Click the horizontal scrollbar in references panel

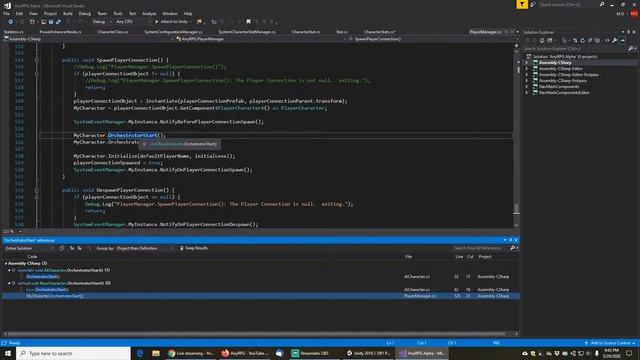pos(256,333)
